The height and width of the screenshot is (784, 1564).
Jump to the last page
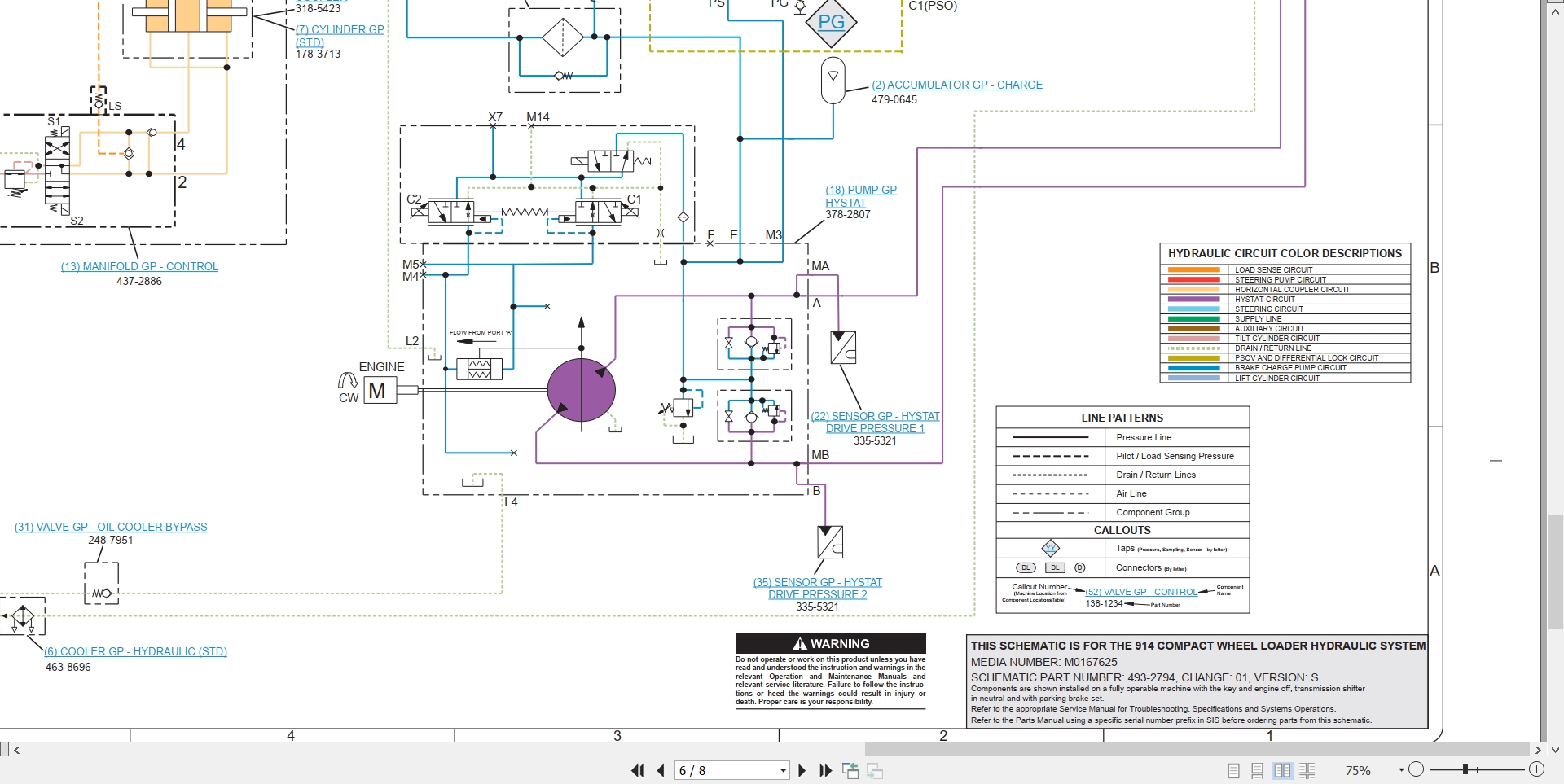coord(825,770)
